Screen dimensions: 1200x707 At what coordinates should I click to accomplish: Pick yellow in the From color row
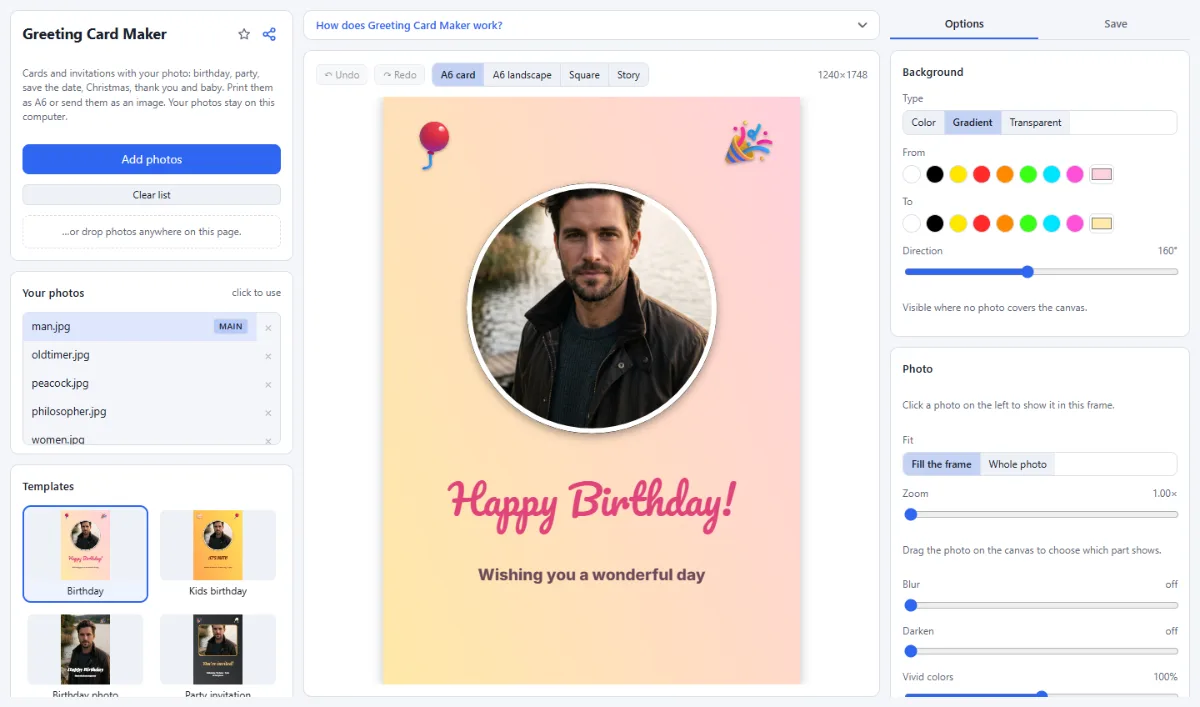coord(958,174)
